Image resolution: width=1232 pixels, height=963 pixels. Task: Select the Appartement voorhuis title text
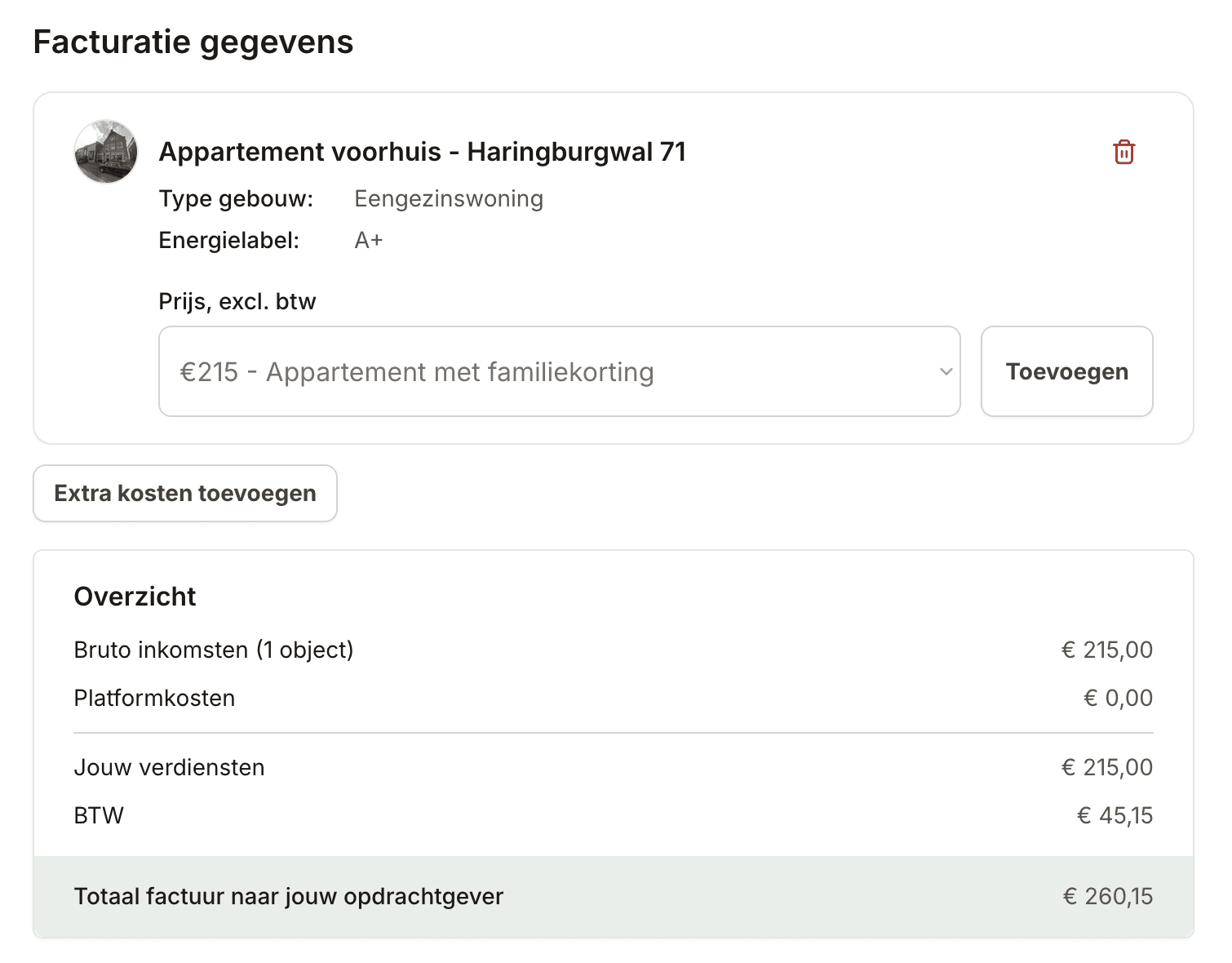(x=422, y=152)
